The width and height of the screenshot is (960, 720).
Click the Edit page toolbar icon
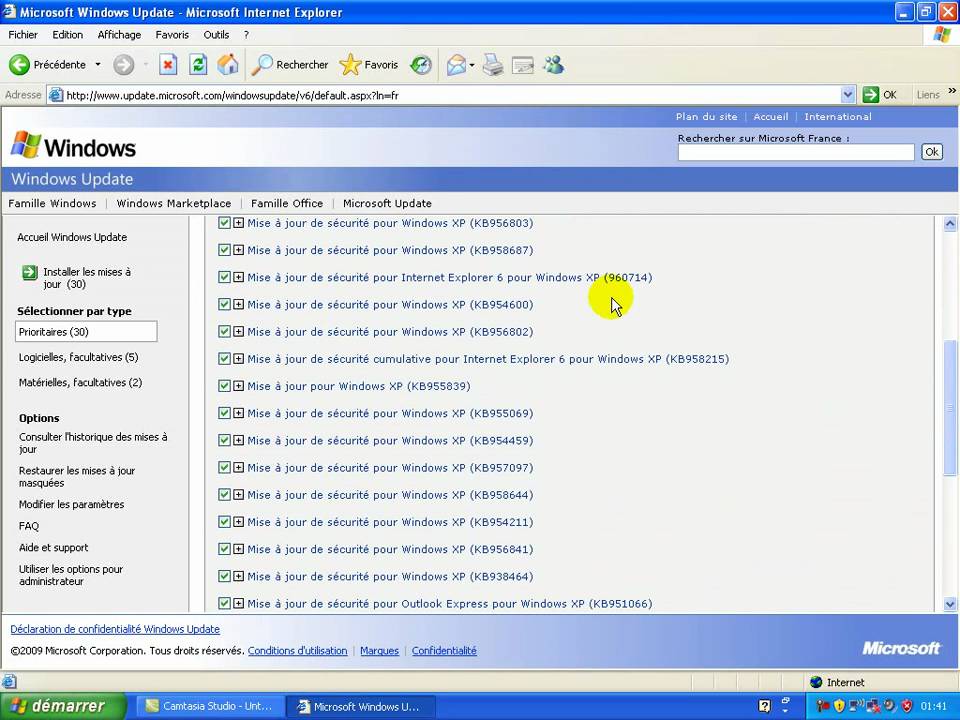(x=523, y=64)
